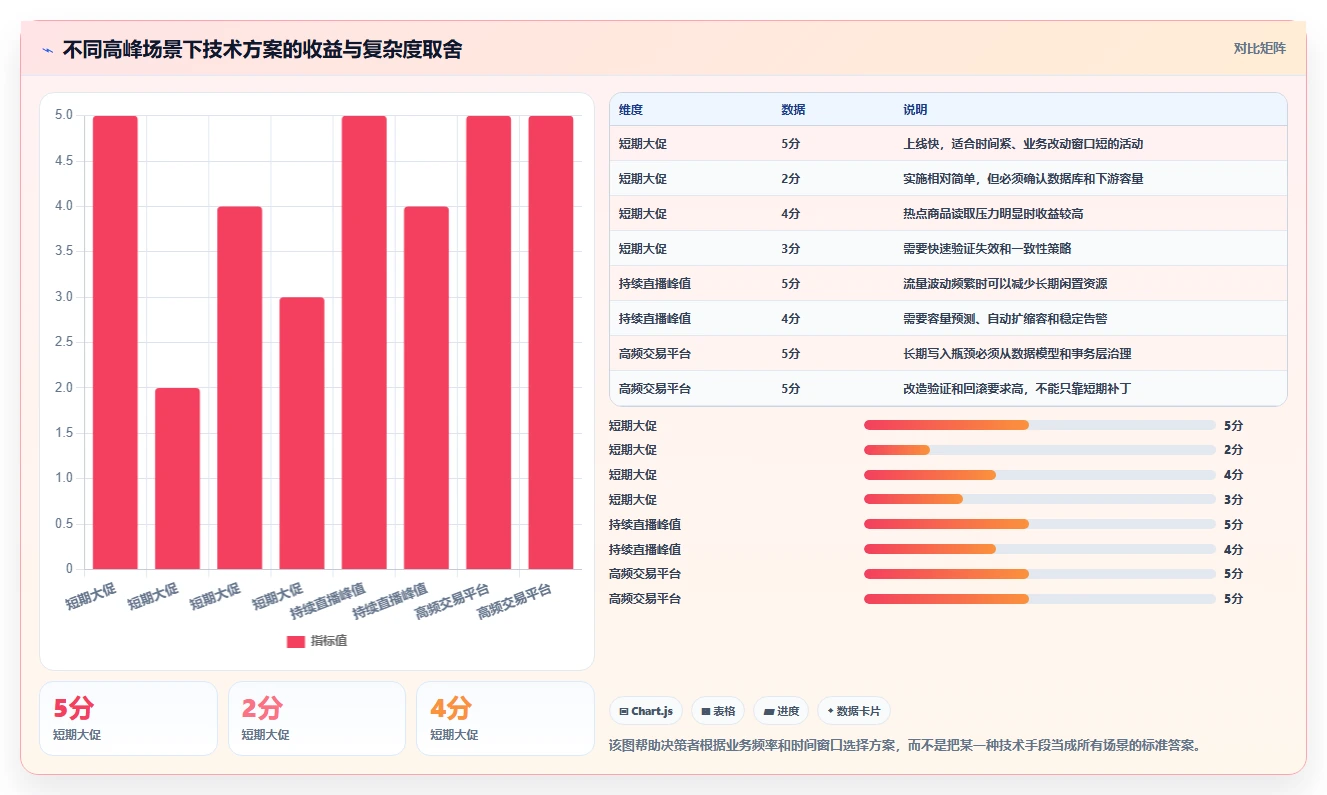The height and width of the screenshot is (795, 1327).
Task: Select table row 需要快速验证失效和一致性策略
Action: [948, 249]
